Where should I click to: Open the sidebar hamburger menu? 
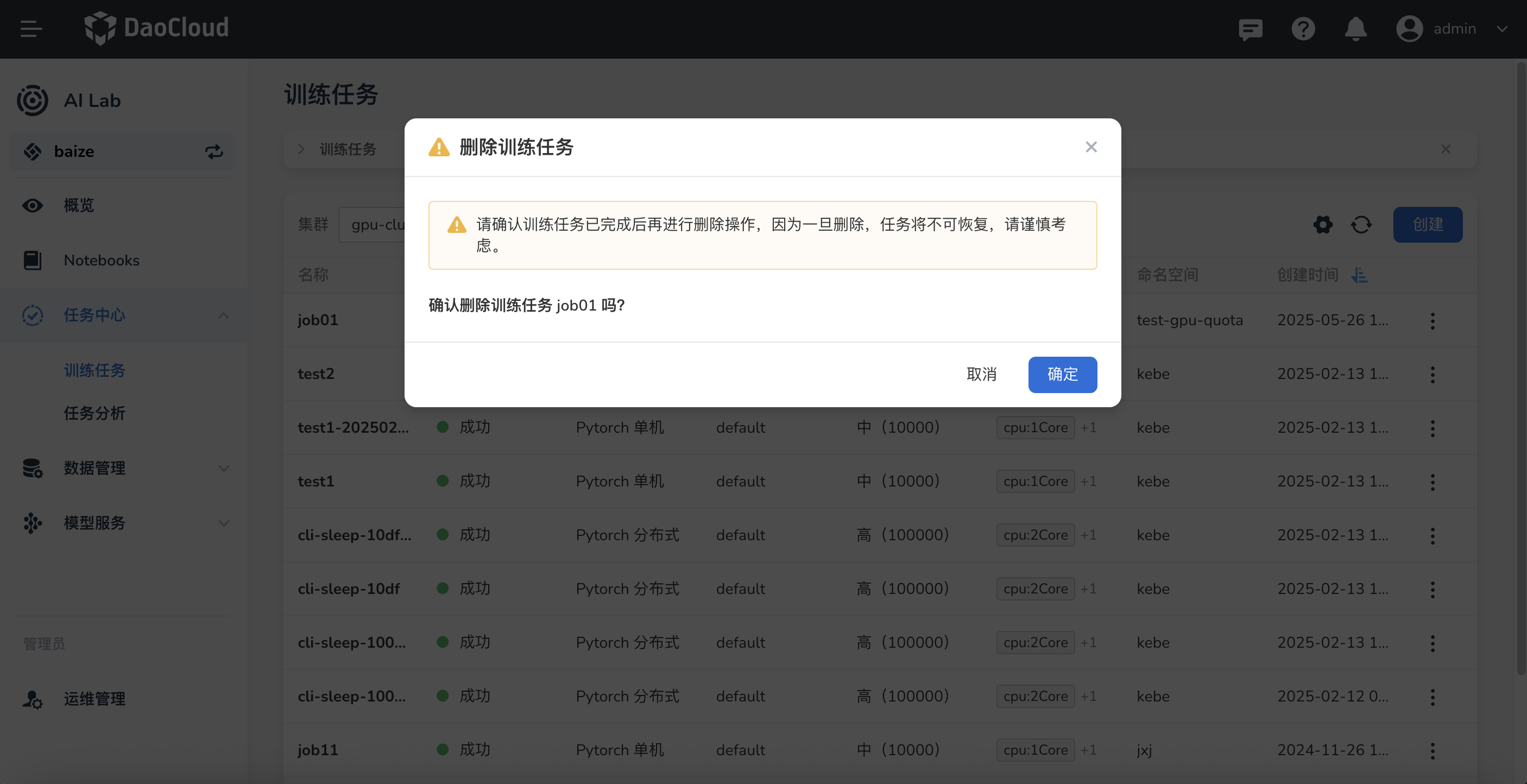[31, 28]
